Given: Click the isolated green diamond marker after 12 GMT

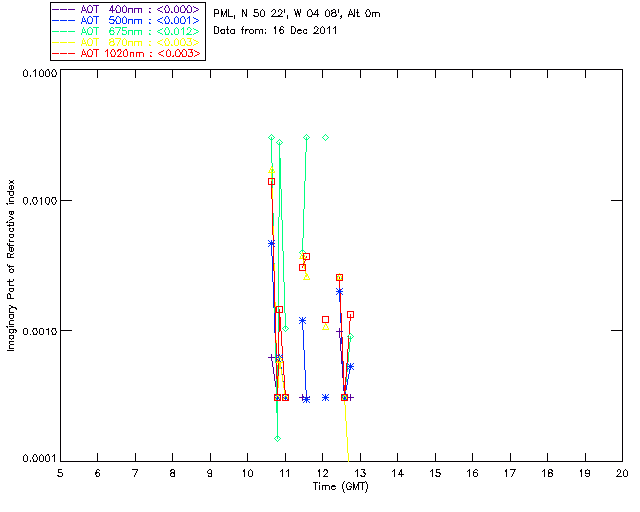Looking at the screenshot, I should [325, 138].
